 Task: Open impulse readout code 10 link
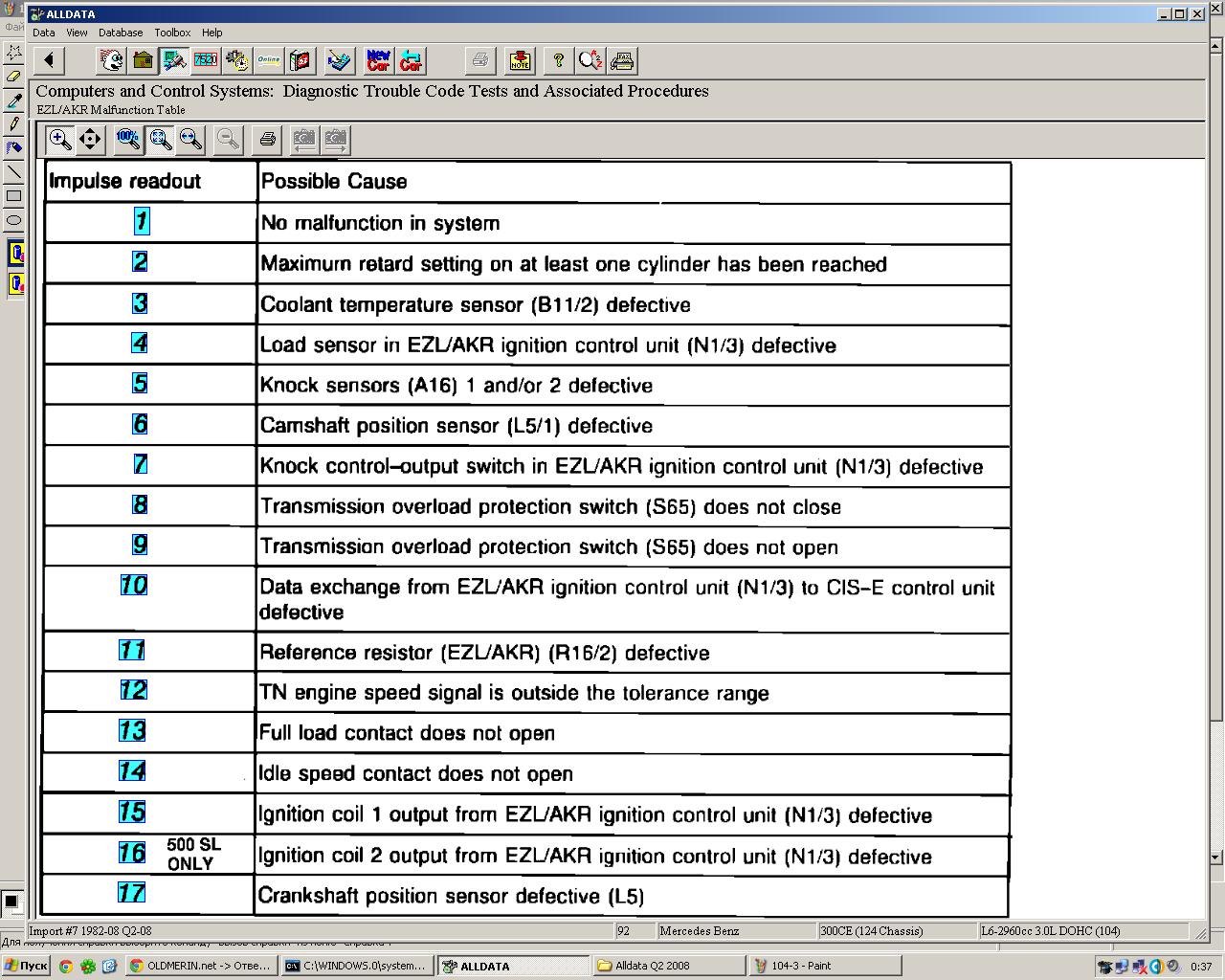(x=134, y=585)
